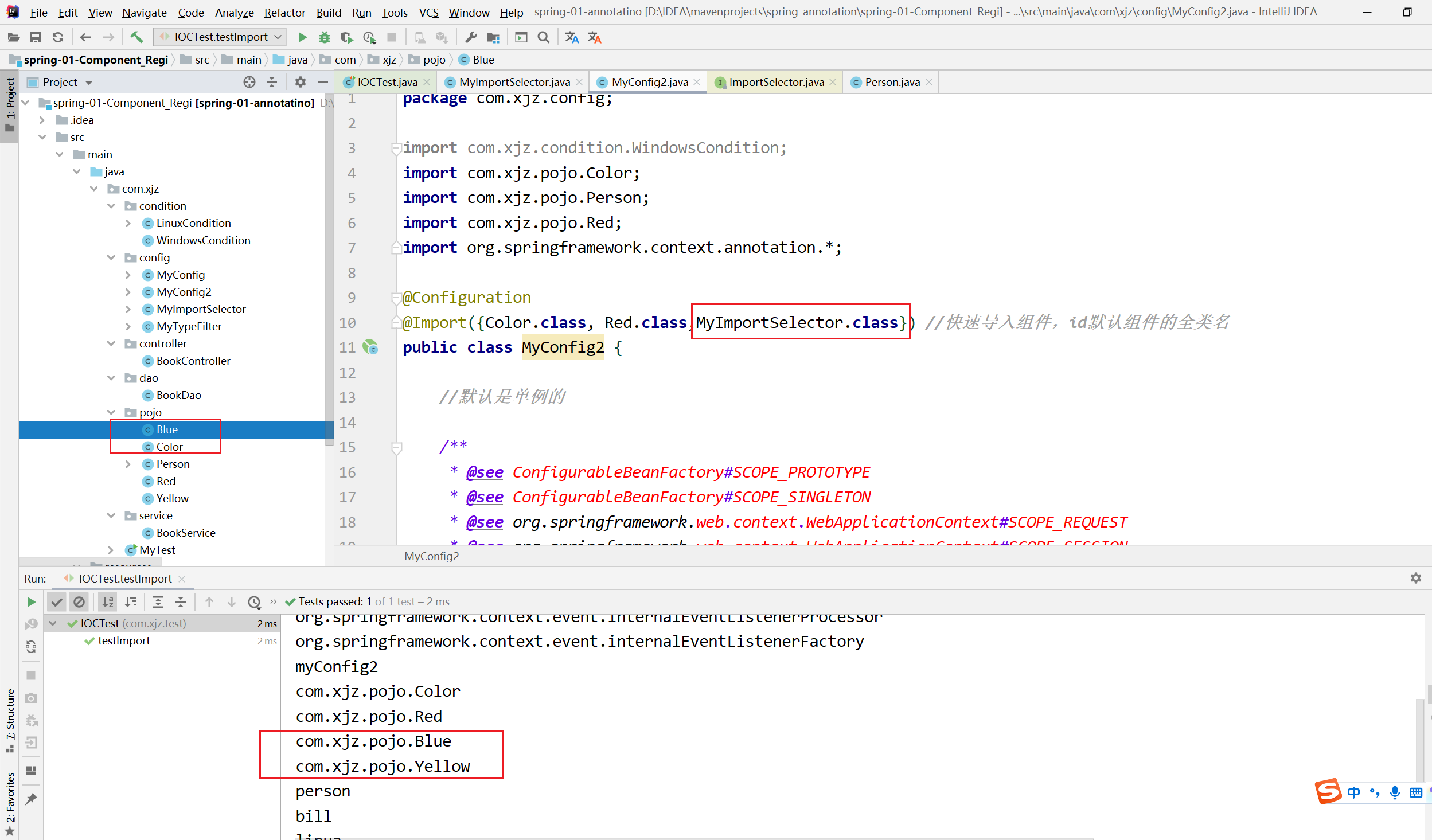The height and width of the screenshot is (840, 1432).
Task: Open the Yellow class in project tree
Action: coord(172,498)
